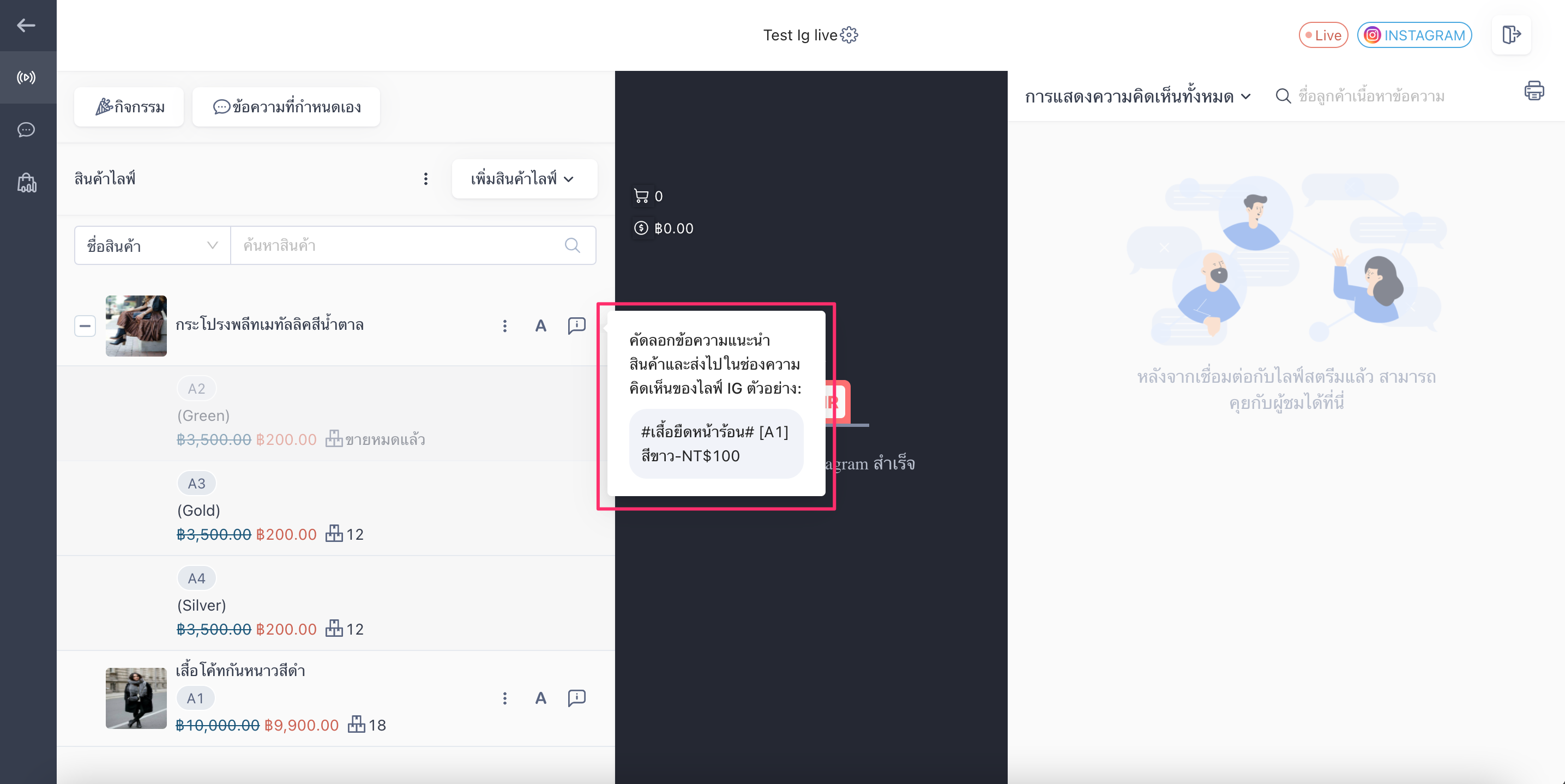Open the ชื่อสินค้า search type dropdown
Viewport: 1565px width, 784px height.
[x=152, y=245]
